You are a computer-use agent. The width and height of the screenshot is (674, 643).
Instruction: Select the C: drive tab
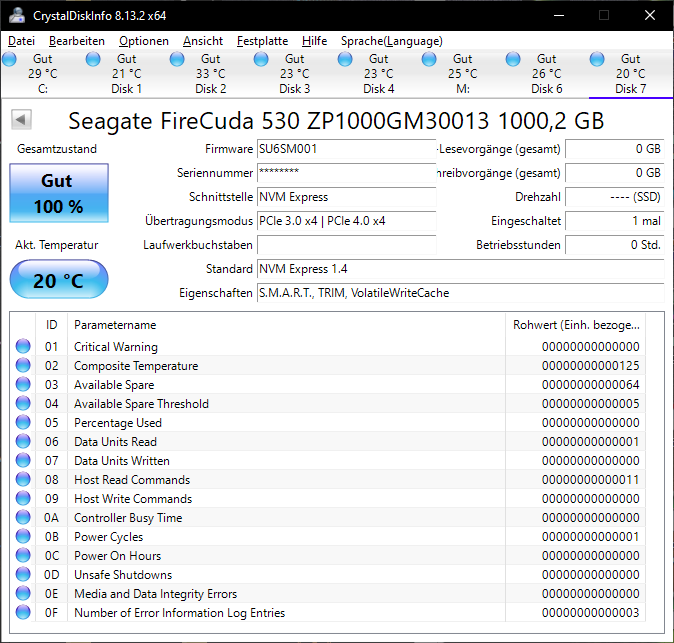click(x=43, y=73)
